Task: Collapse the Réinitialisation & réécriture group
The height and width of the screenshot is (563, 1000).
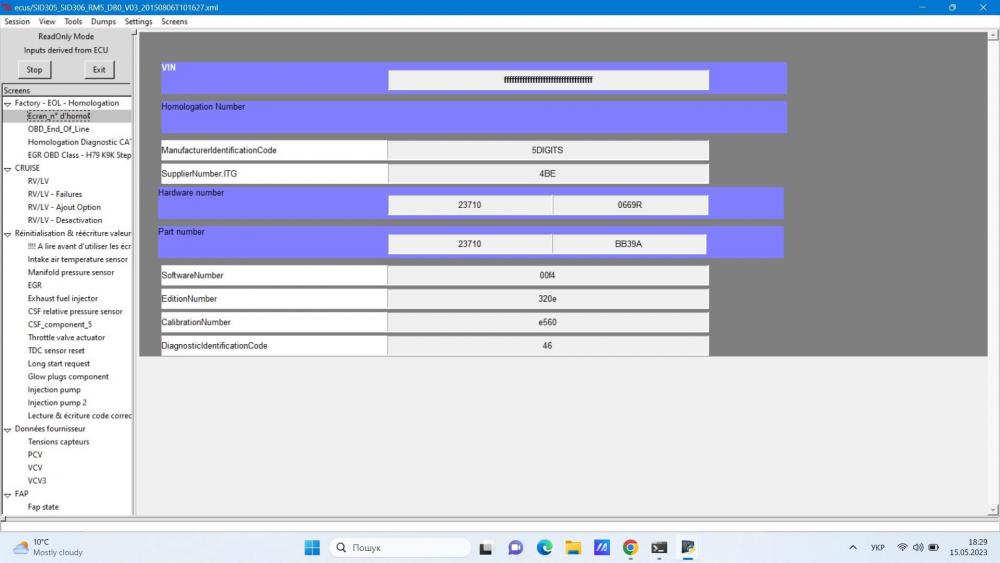Action: click(8, 234)
